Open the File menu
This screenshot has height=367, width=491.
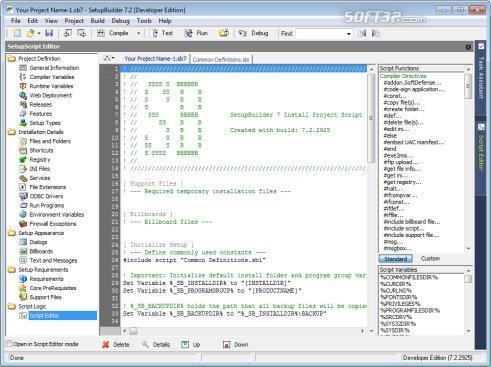(x=16, y=21)
